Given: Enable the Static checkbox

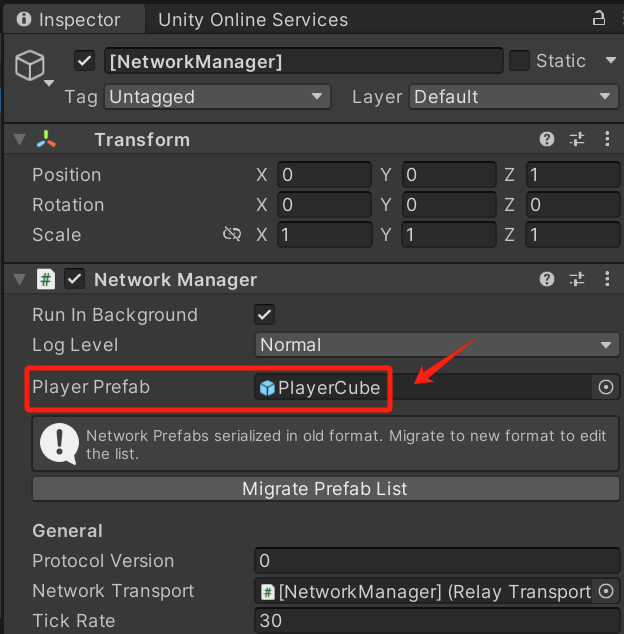Looking at the screenshot, I should [519, 61].
